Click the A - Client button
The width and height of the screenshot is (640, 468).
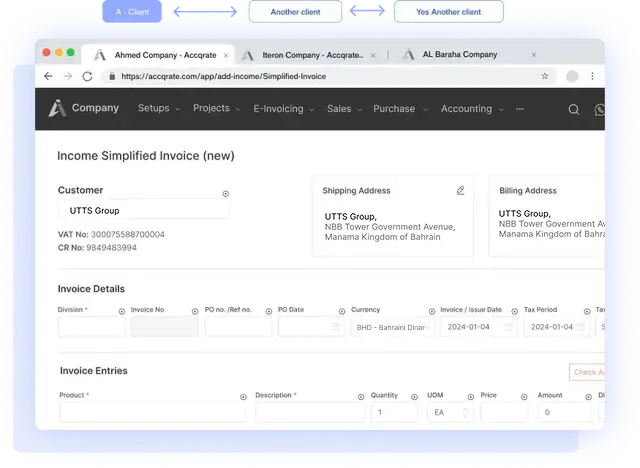pos(132,12)
